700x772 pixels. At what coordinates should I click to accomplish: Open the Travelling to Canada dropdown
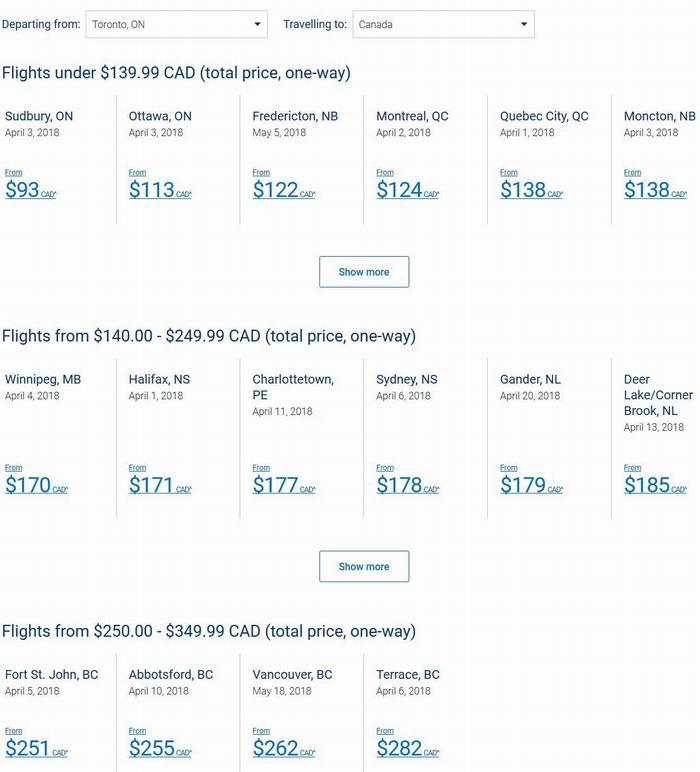pyautogui.click(x=444, y=24)
